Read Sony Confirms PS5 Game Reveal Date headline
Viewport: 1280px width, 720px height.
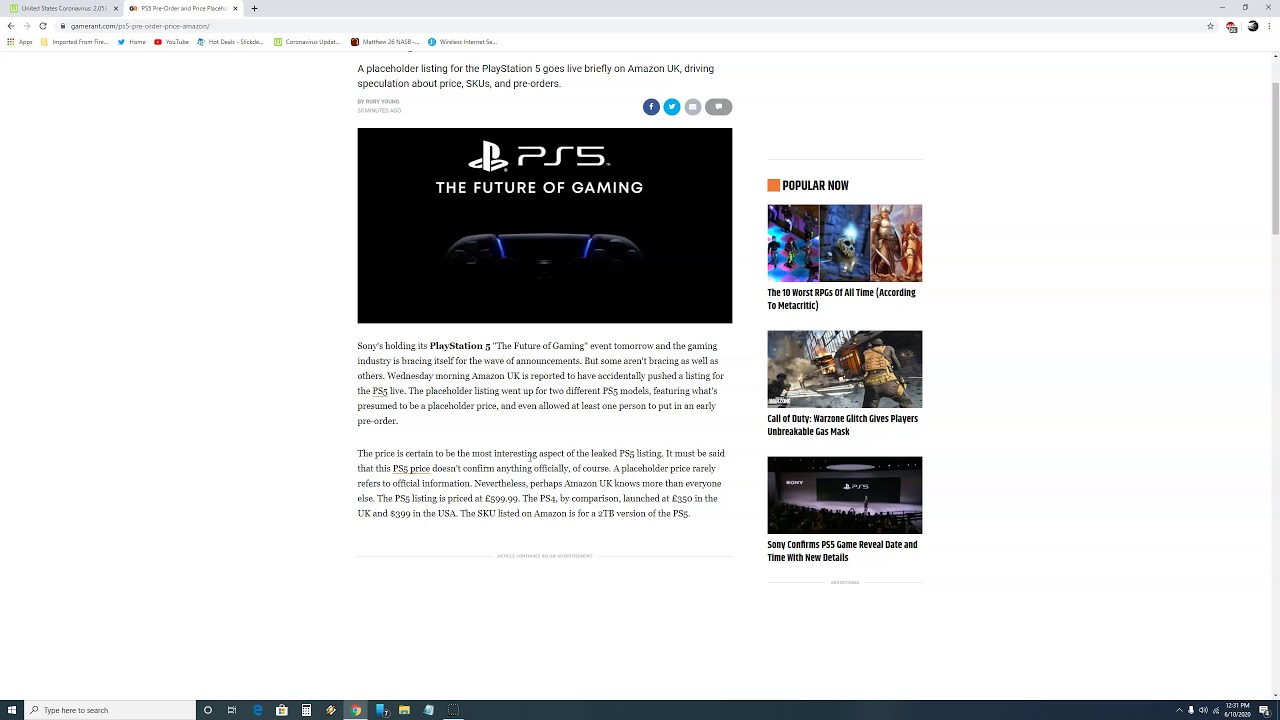point(842,551)
